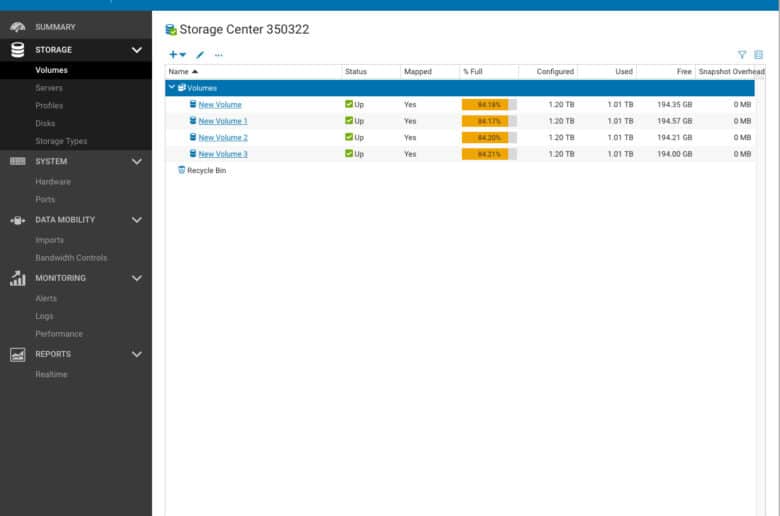Open the New Volume 2 link

coord(223,137)
